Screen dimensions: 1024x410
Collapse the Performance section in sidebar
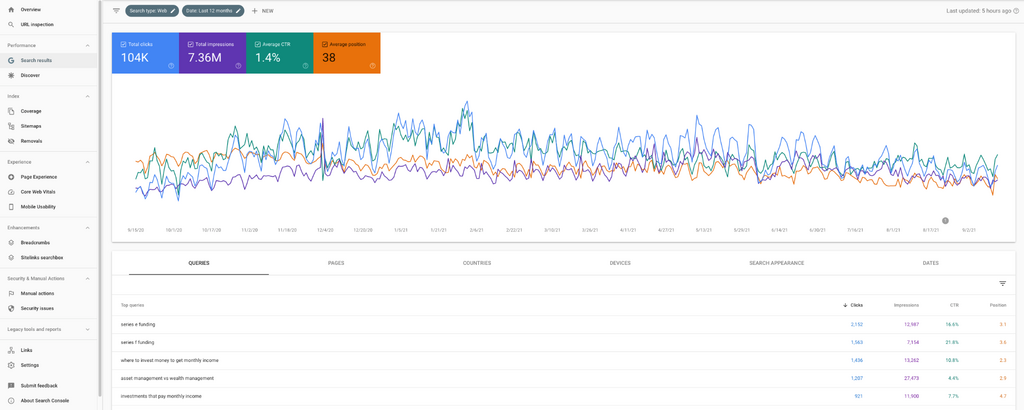click(x=87, y=45)
